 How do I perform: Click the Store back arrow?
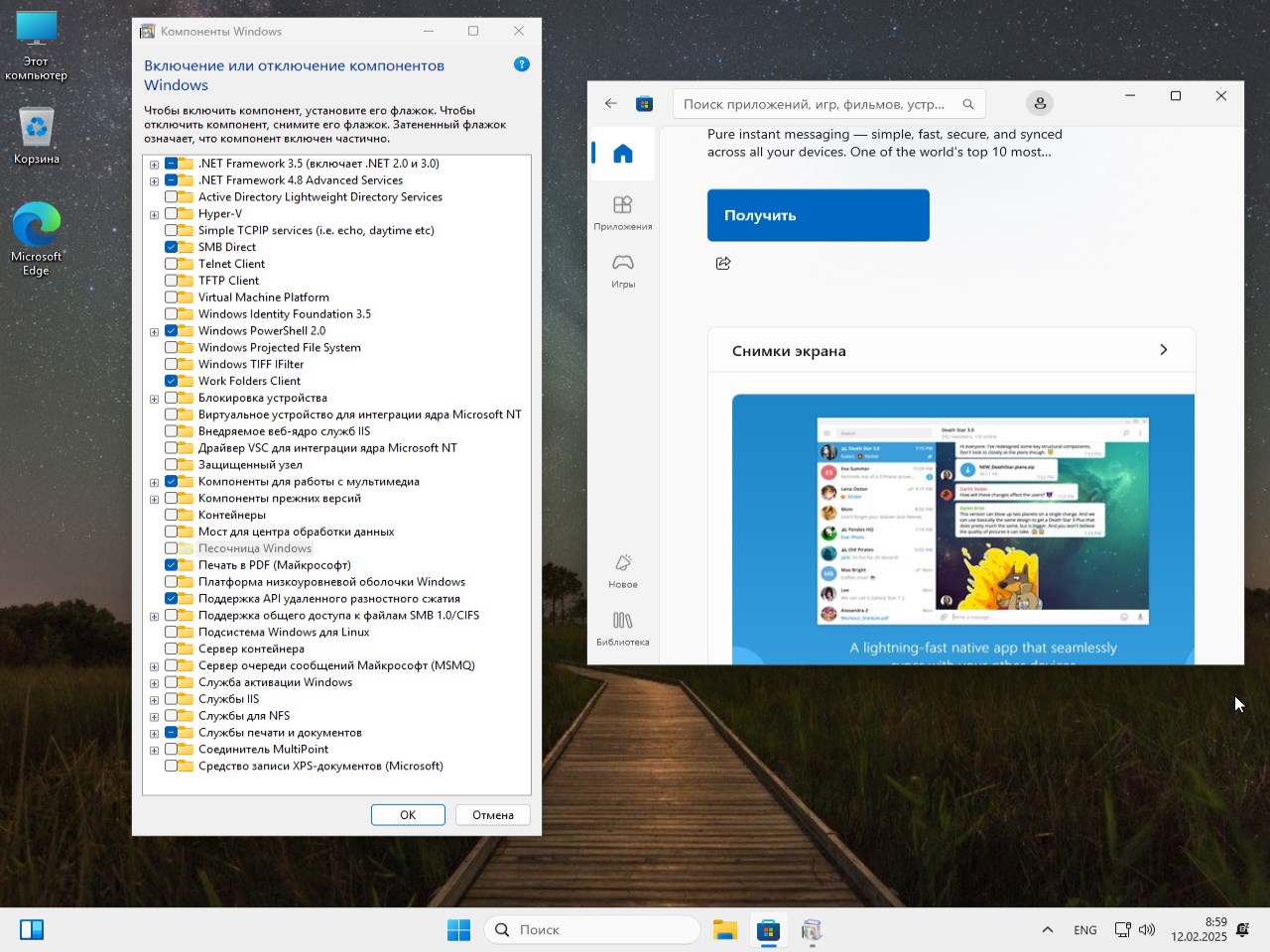[611, 103]
